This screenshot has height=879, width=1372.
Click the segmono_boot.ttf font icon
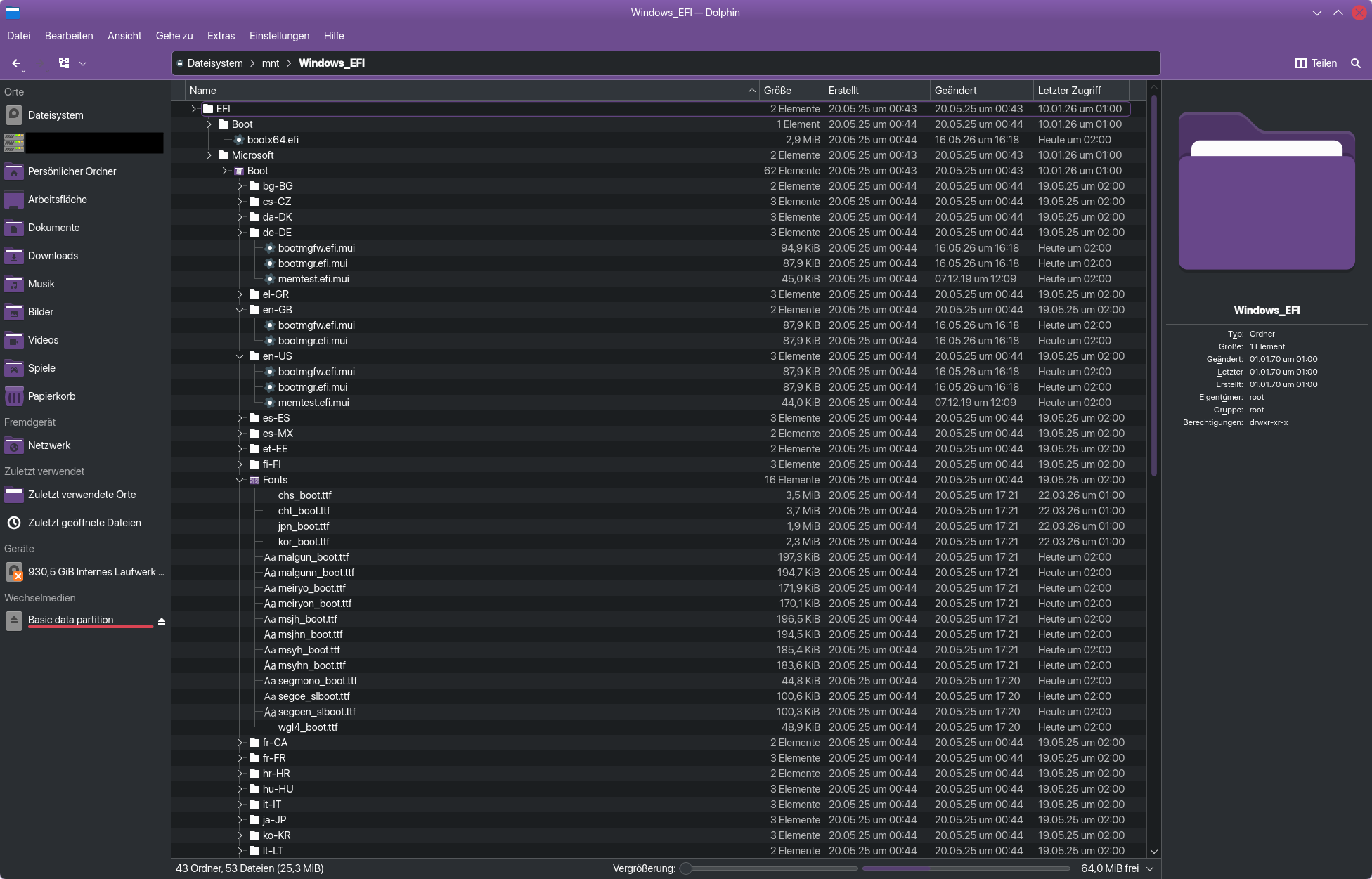(270, 681)
